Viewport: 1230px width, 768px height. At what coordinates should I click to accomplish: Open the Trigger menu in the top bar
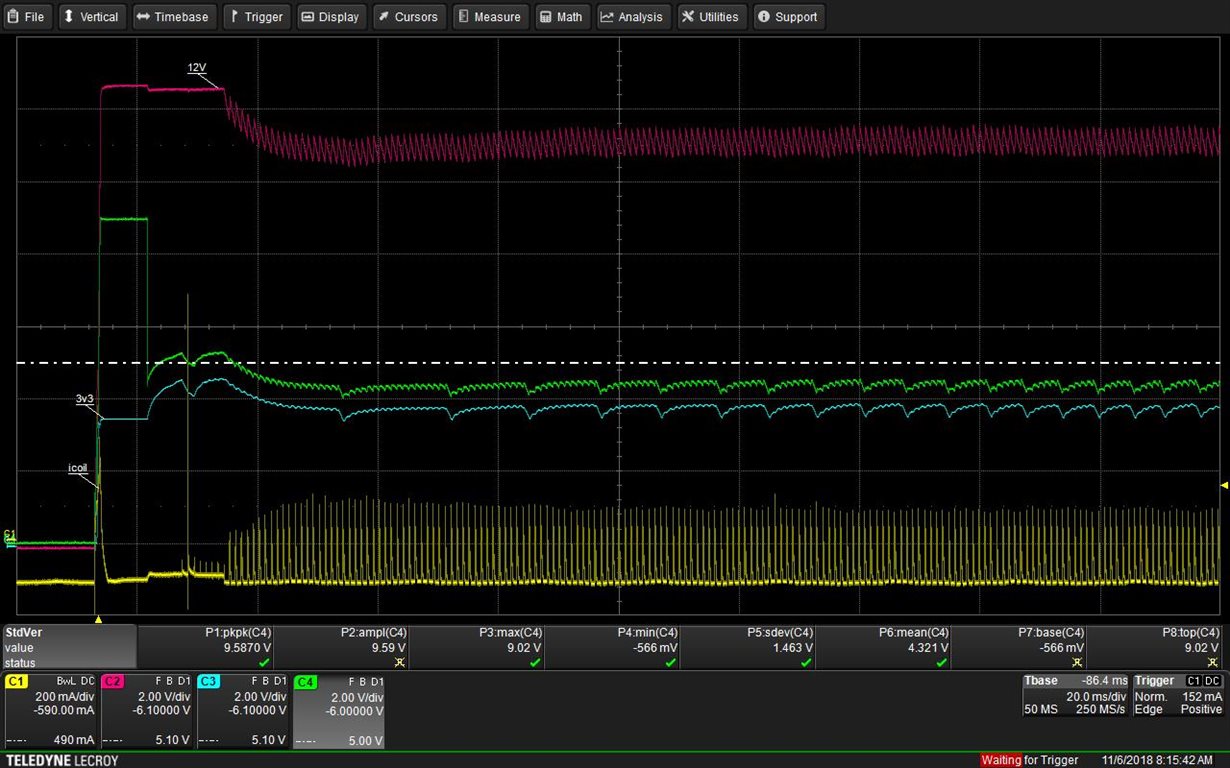click(257, 17)
